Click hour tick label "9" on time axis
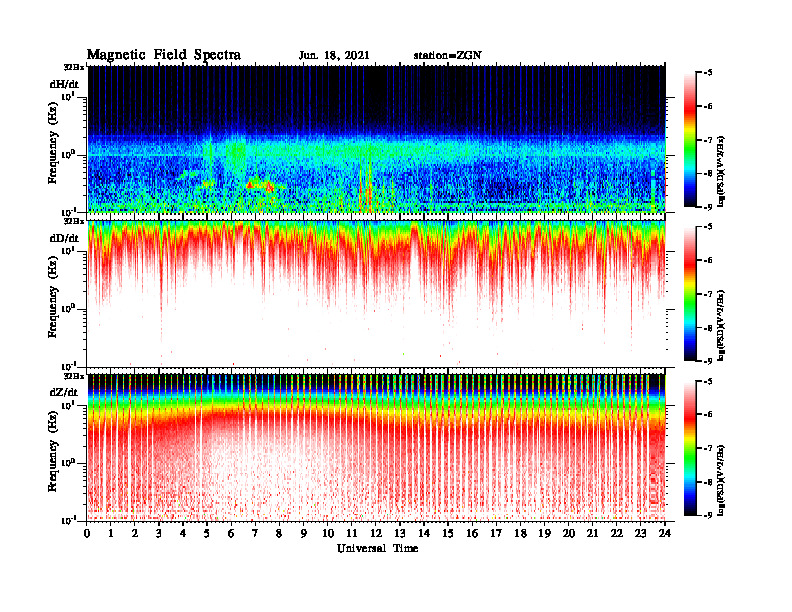 pos(304,534)
